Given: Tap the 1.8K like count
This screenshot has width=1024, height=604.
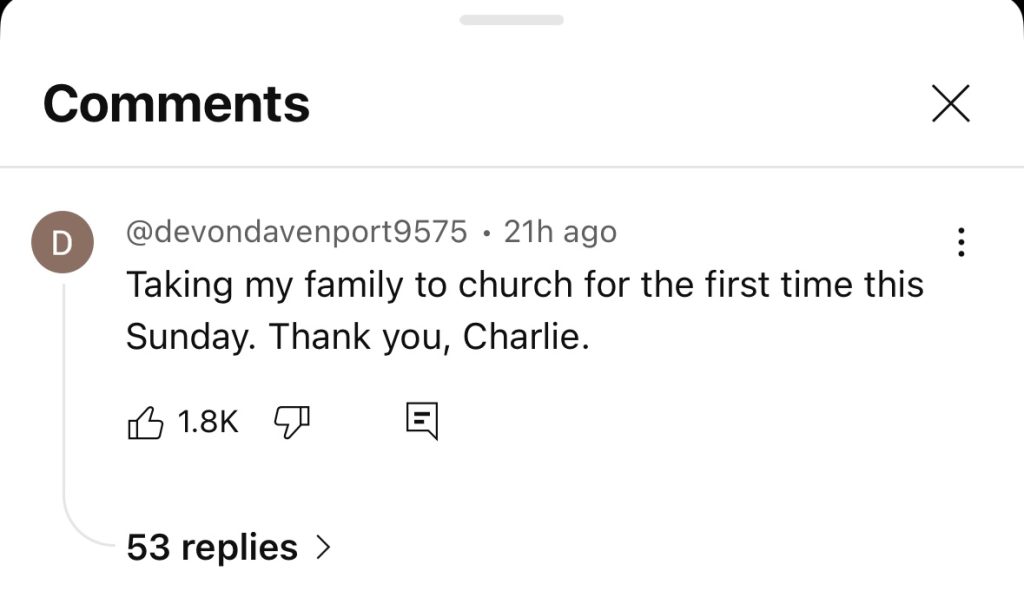Looking at the screenshot, I should click(208, 422).
